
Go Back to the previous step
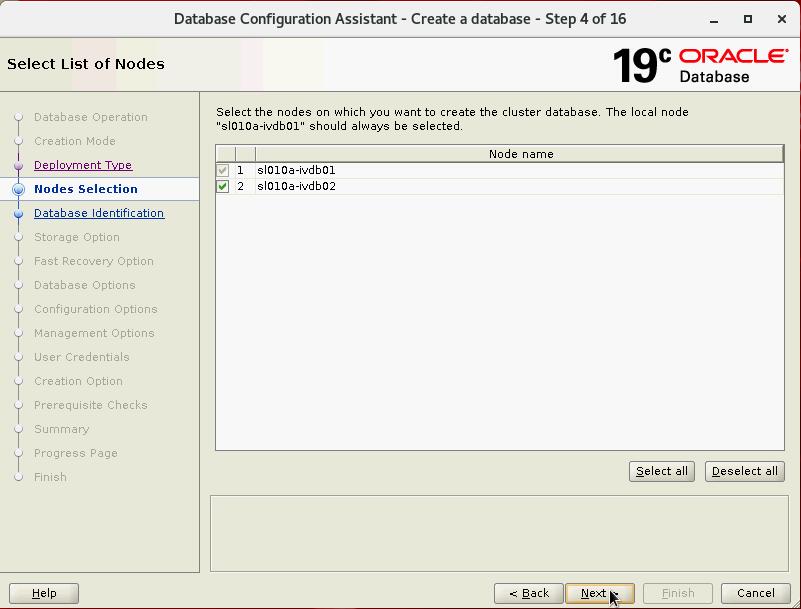tap(528, 593)
